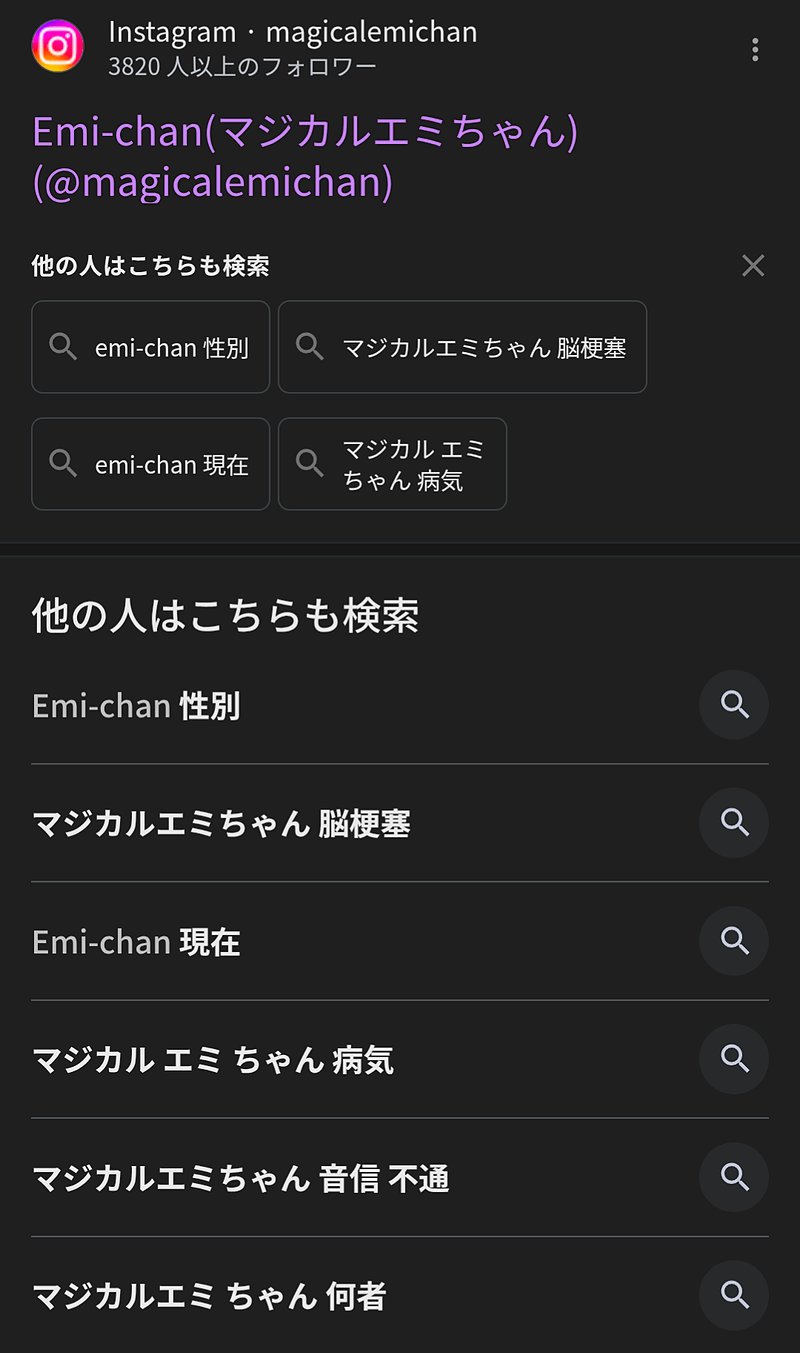This screenshot has height=1353, width=800.
Task: Select the マジカルエミちゃん 脳梗塞 suggestion chip
Action: click(462, 347)
